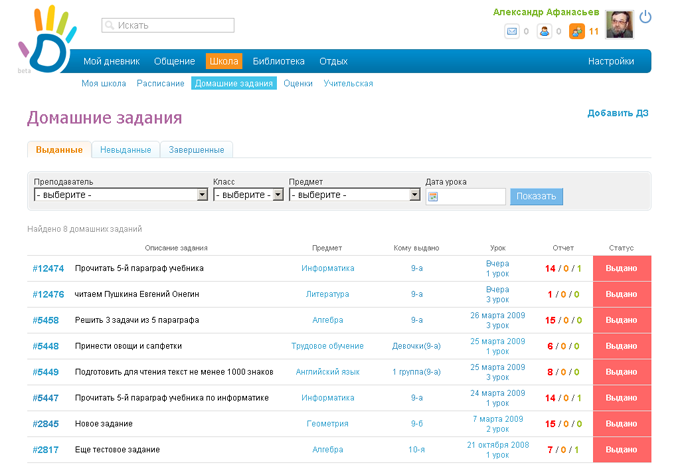Click the magnifier icon in search box
The width and height of the screenshot is (680, 465).
click(x=109, y=25)
